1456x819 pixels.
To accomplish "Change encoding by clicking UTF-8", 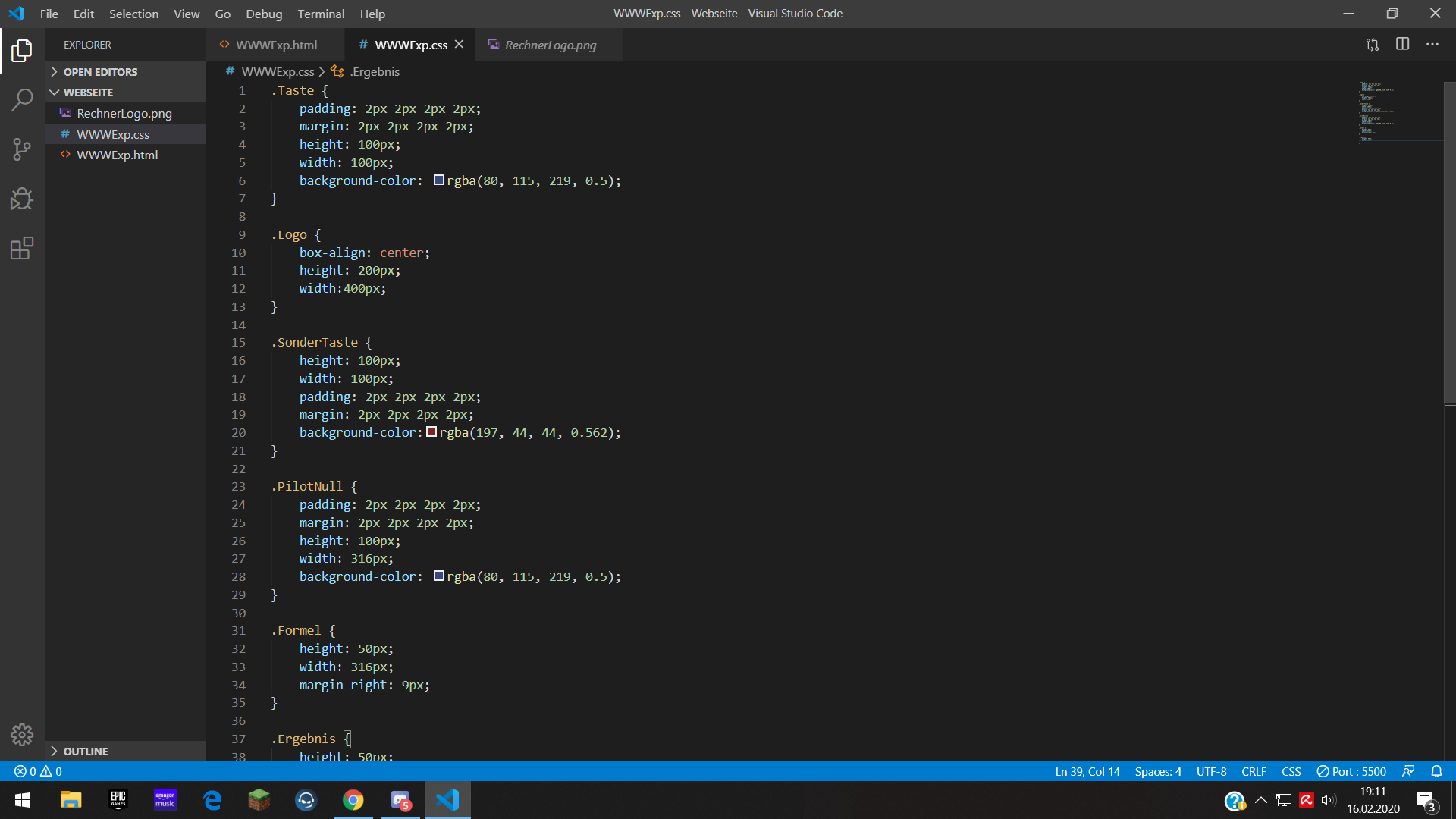I will 1211,771.
